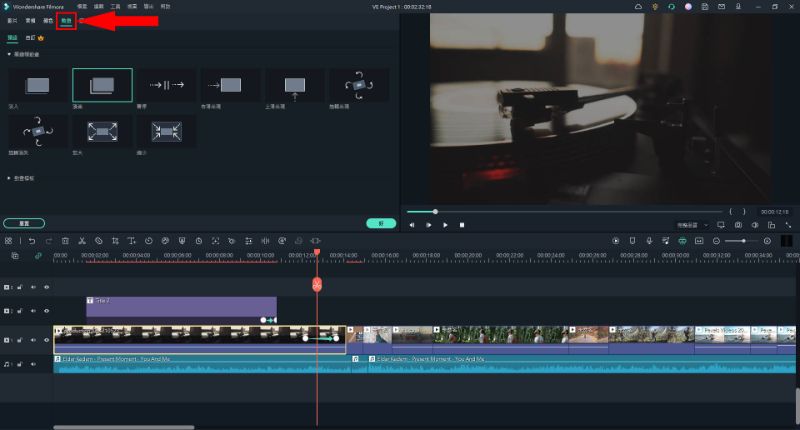Collapse the expanded preset animations section
The width and height of the screenshot is (800, 430).
pyautogui.click(x=9, y=54)
